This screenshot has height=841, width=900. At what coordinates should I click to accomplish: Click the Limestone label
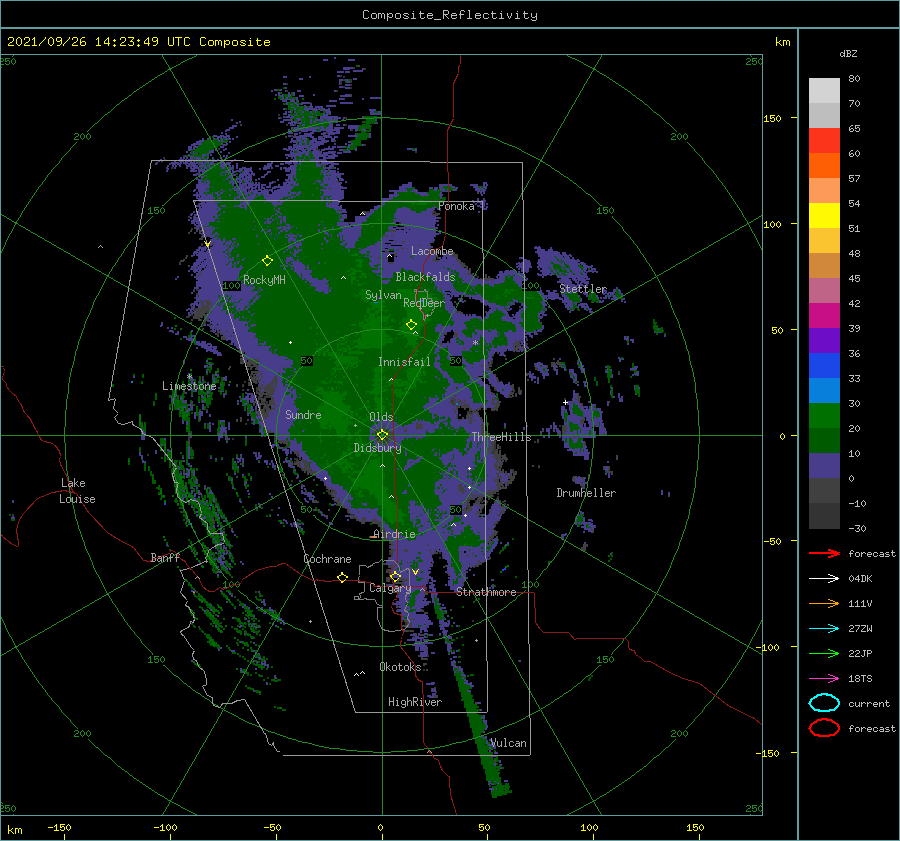(x=189, y=386)
